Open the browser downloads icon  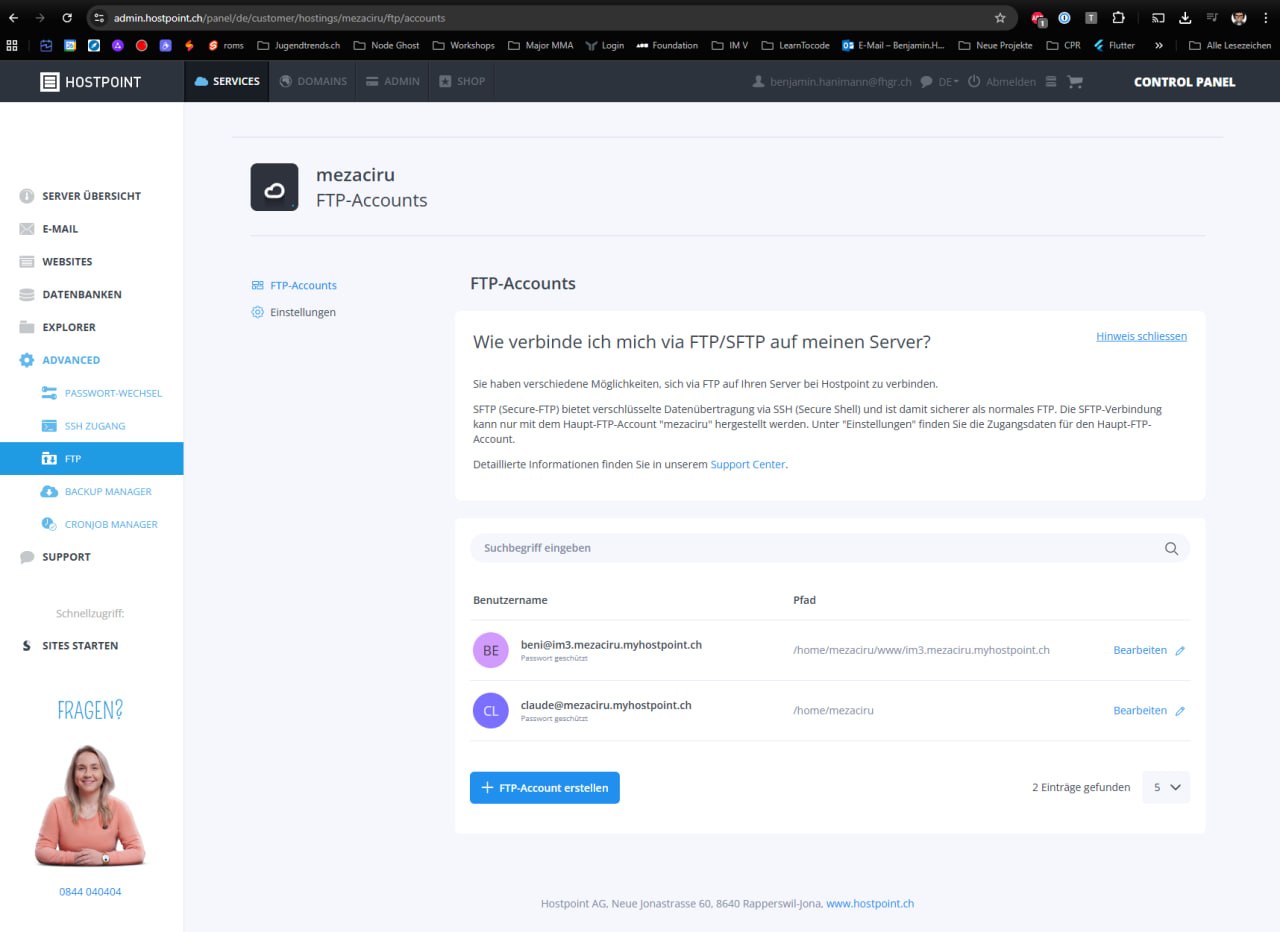coord(1185,18)
